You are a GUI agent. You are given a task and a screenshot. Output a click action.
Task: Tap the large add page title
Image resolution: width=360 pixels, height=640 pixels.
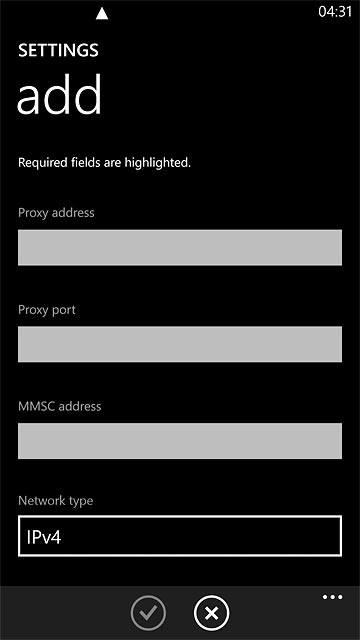click(59, 95)
